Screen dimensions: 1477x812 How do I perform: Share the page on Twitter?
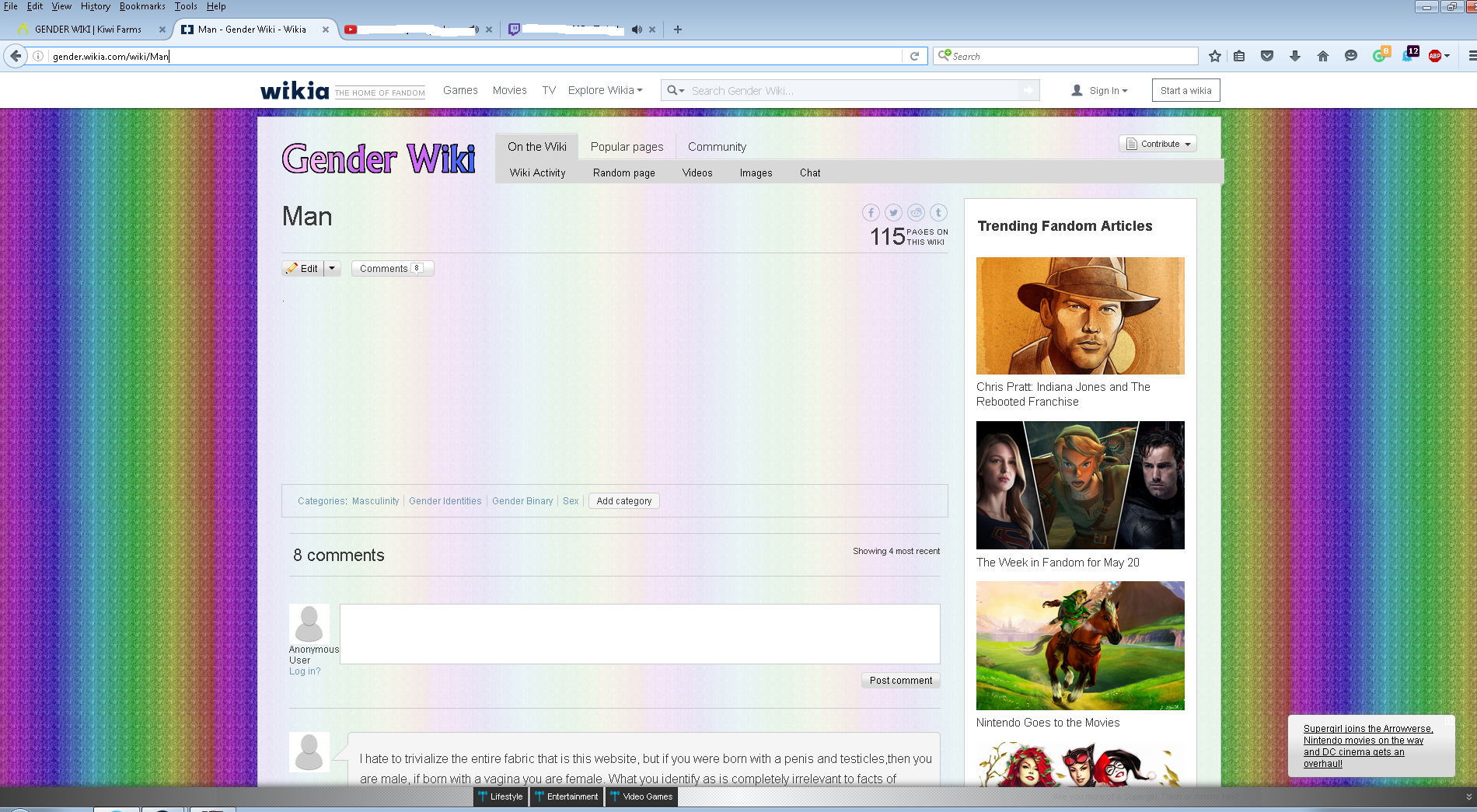click(893, 212)
